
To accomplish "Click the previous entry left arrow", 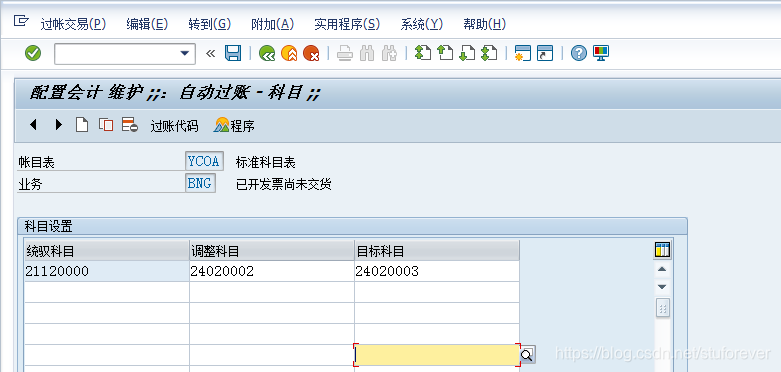I will [33, 125].
